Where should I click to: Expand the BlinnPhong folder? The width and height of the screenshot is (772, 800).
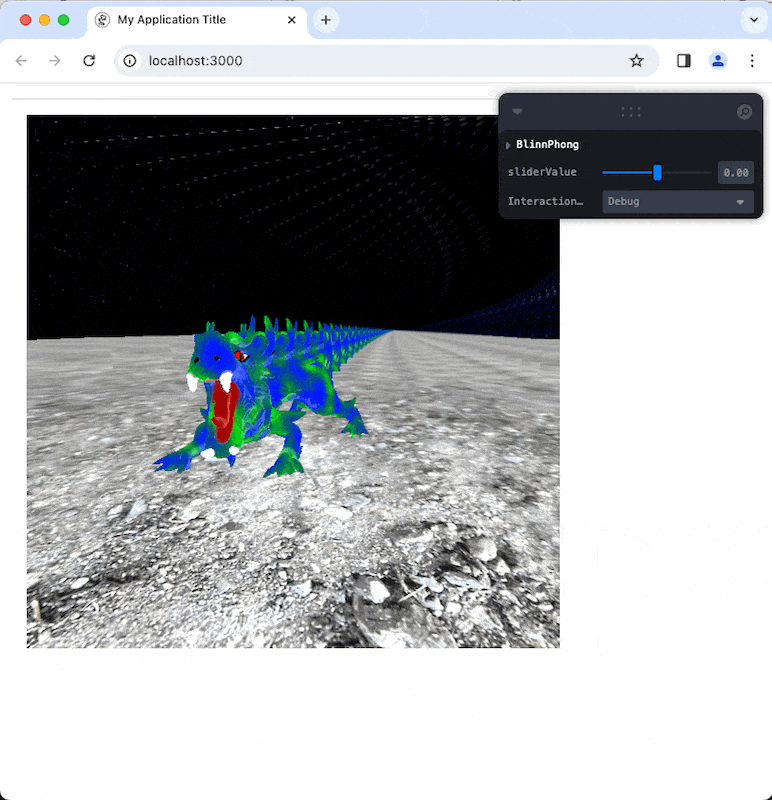508,145
